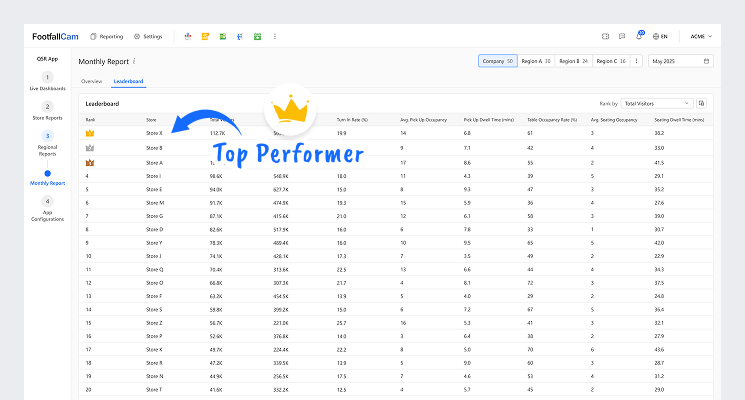Click the blue app icon in toolbar
Screen dimensions: 745x400
pyautogui.click(x=240, y=37)
